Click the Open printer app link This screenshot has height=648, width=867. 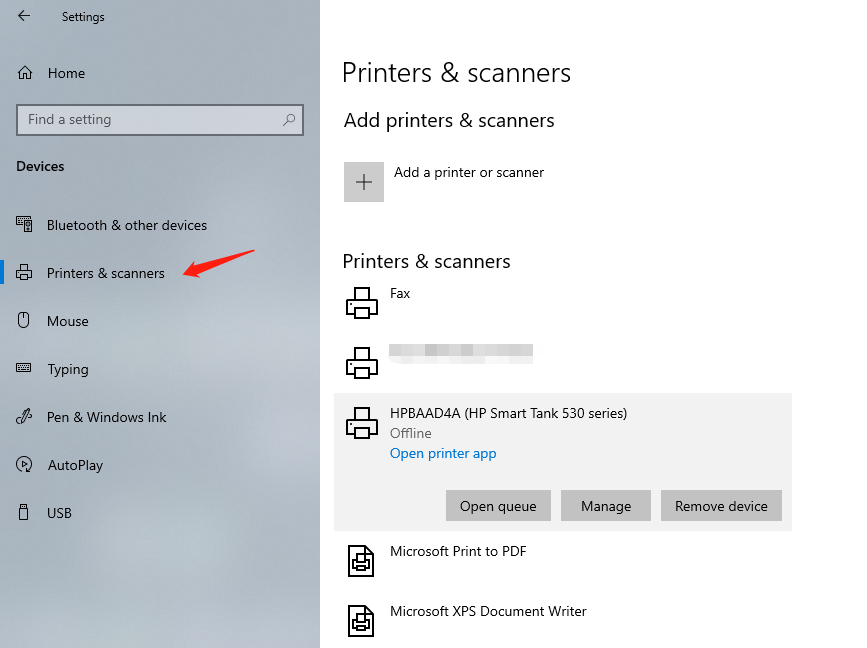(x=443, y=453)
